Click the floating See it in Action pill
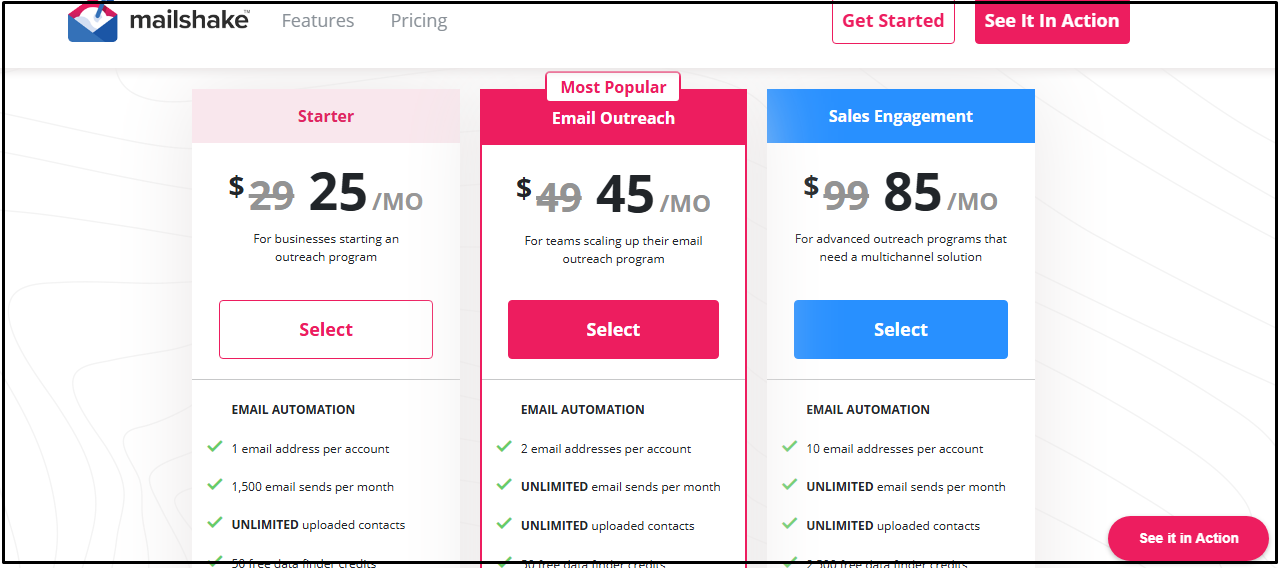 coord(1188,538)
